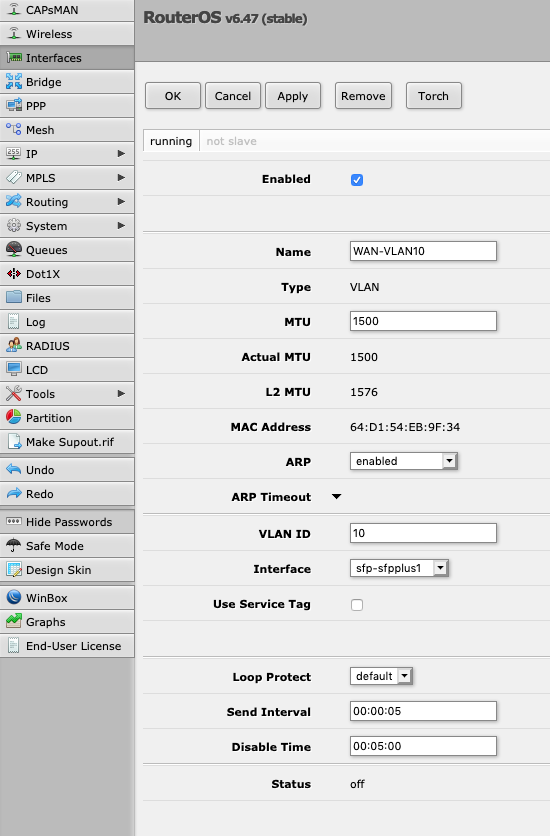
Task: Open Queues via its gauge icon
Action: [x=14, y=250]
